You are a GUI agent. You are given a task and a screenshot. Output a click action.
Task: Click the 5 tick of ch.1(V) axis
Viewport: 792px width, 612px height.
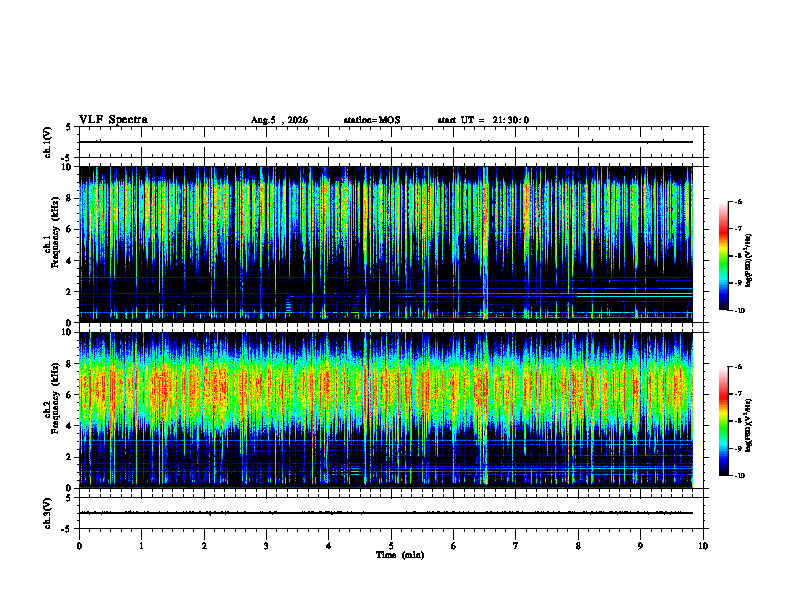click(69, 127)
